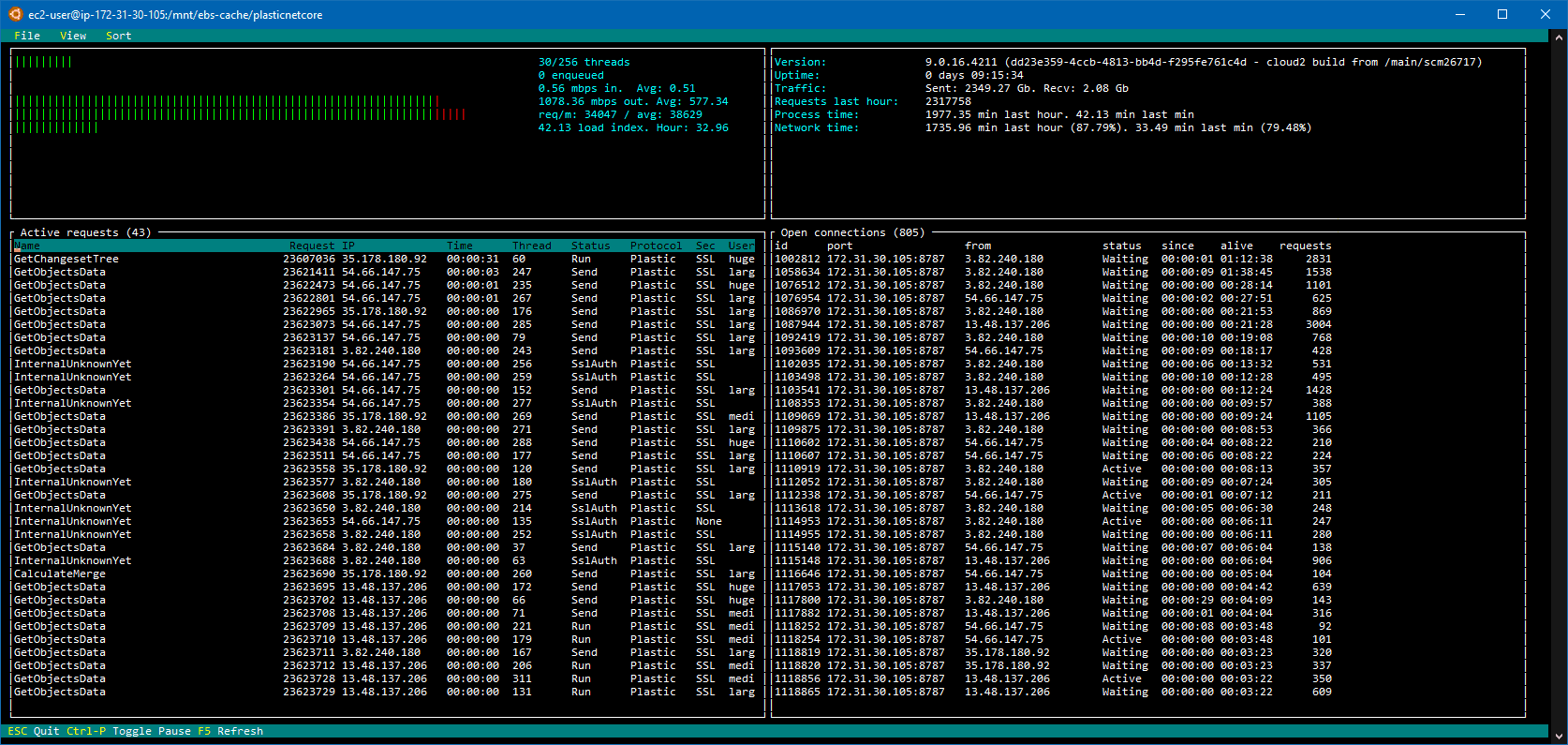1568x745 pixels.
Task: Click the load index line
Action: tap(633, 127)
